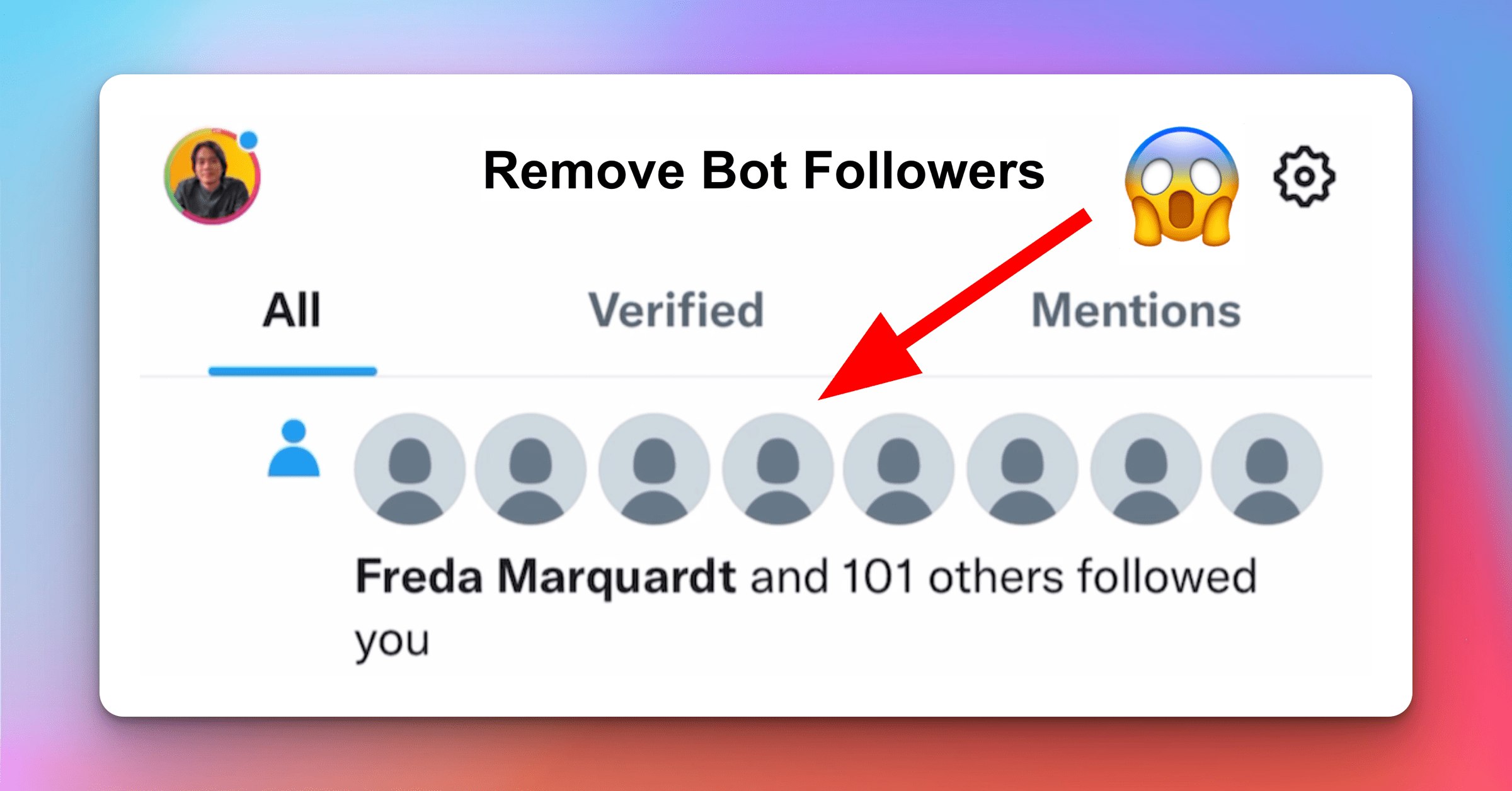Screen dimensions: 1512x791
Task: Click the fifth default follower avatar
Action: [x=898, y=469]
